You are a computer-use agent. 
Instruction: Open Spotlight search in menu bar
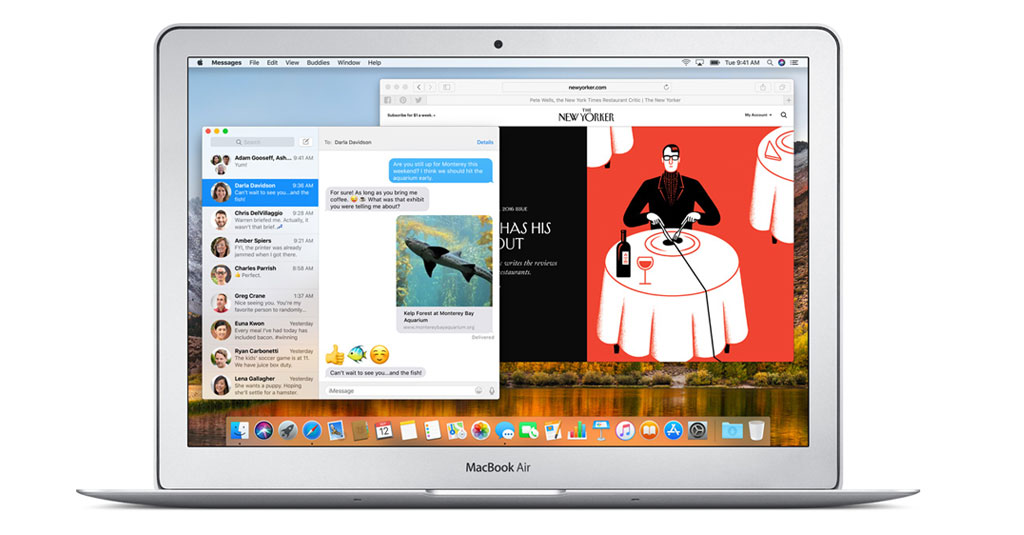(x=770, y=63)
